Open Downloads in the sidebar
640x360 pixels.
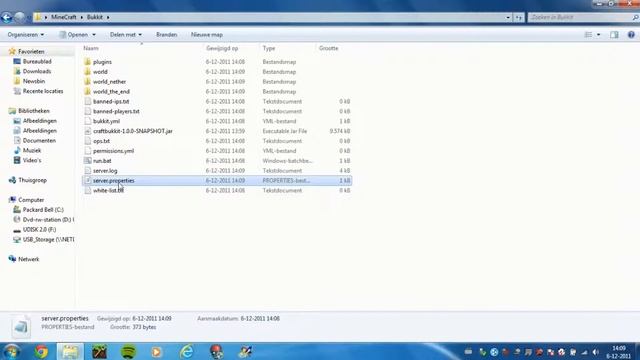(x=37, y=71)
